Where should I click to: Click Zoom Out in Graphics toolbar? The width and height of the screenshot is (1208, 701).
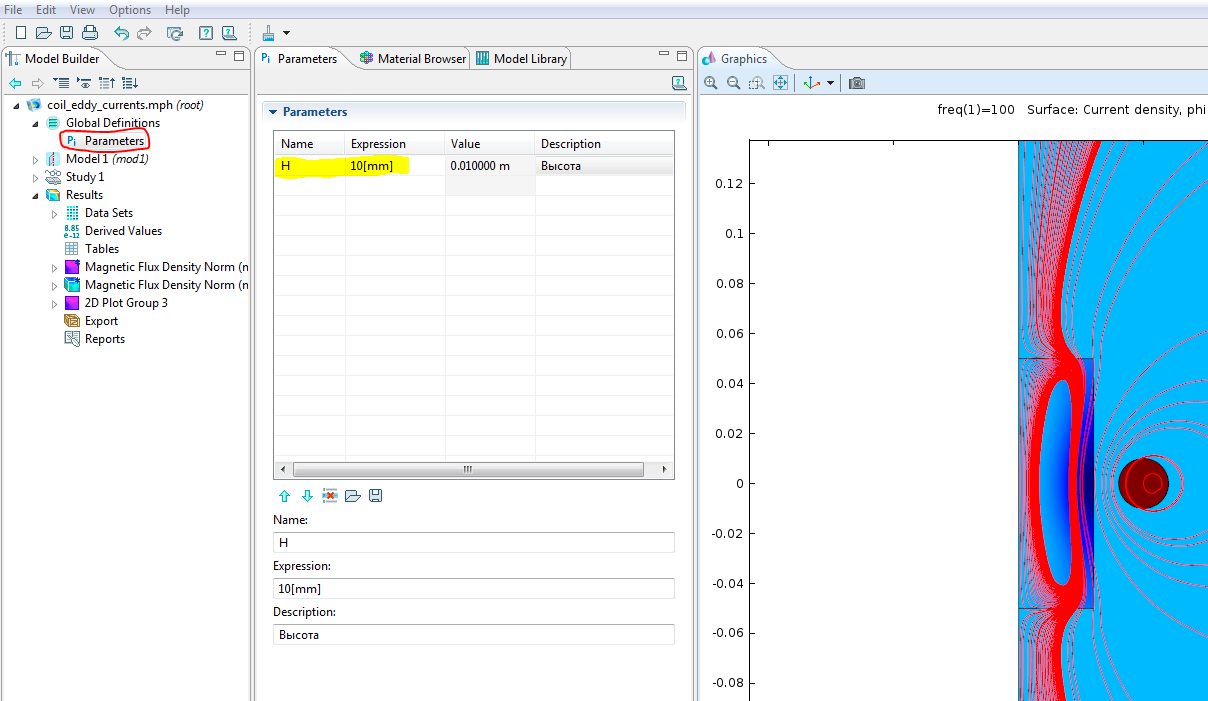(733, 83)
